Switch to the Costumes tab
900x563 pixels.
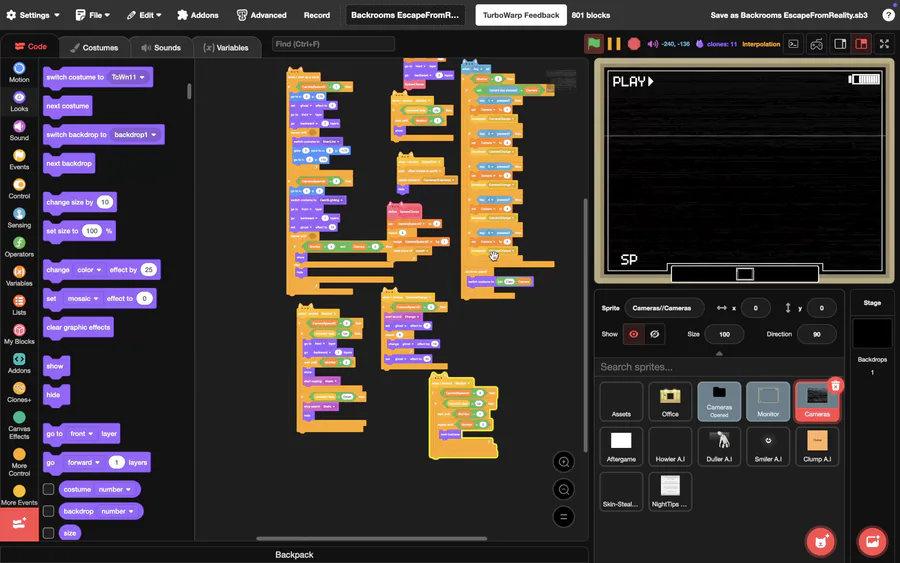click(94, 48)
